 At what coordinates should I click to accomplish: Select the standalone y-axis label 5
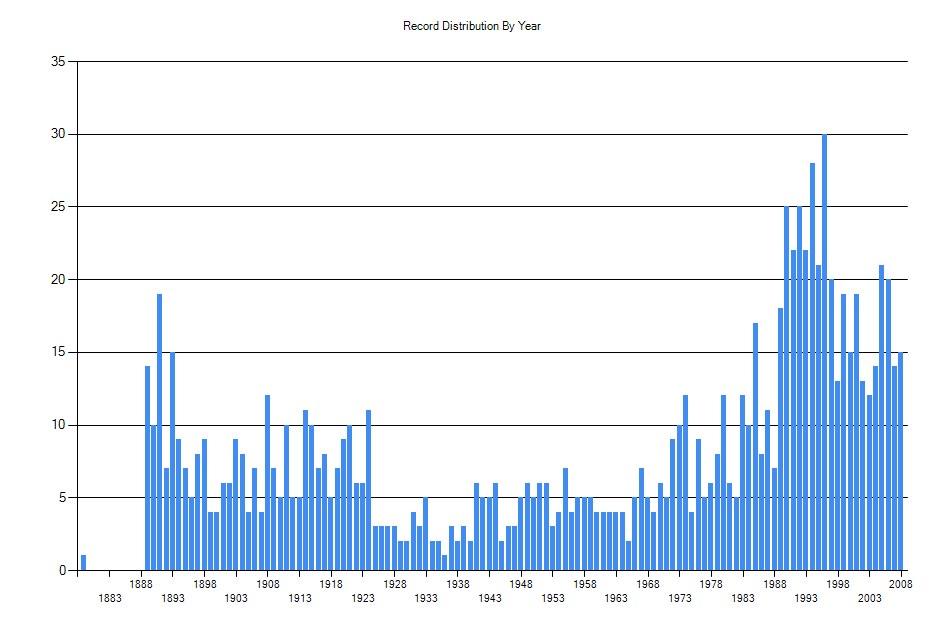tap(62, 498)
